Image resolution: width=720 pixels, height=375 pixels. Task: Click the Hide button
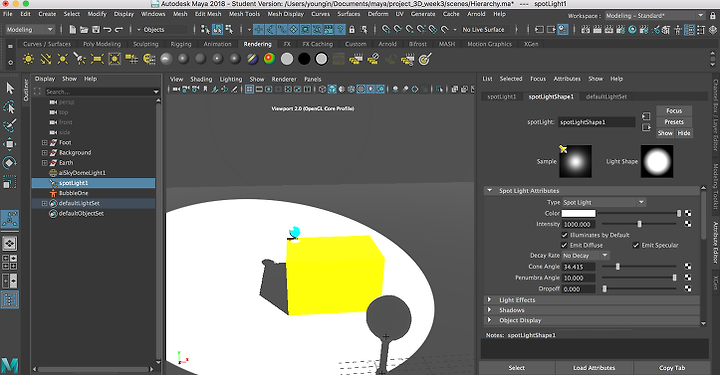coord(684,133)
